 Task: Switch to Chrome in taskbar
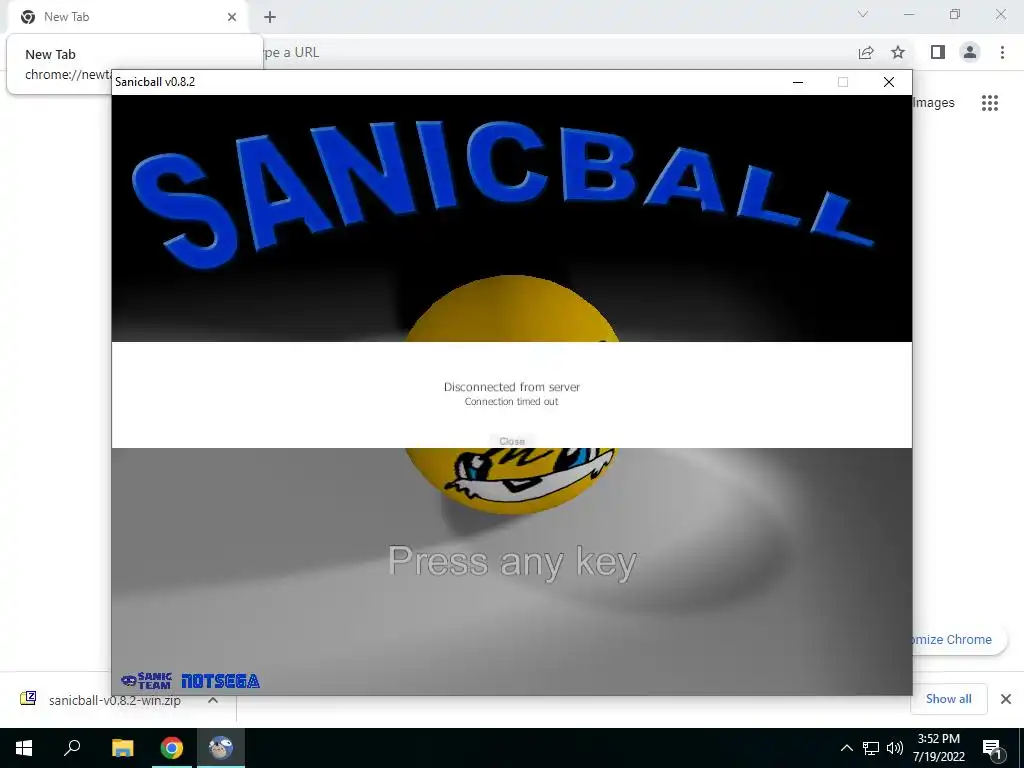pyautogui.click(x=172, y=748)
